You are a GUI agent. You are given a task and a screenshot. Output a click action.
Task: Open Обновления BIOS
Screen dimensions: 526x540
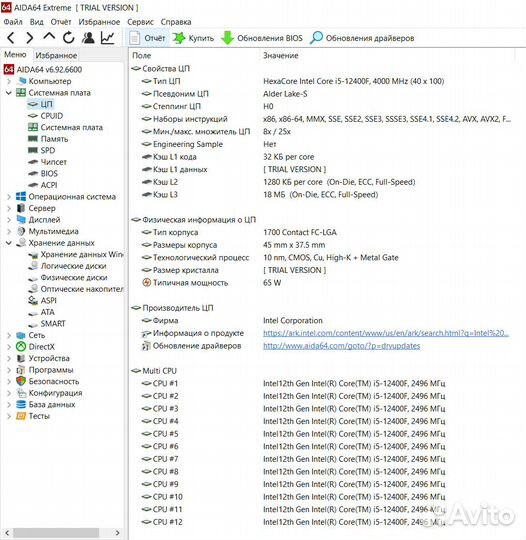click(x=262, y=38)
